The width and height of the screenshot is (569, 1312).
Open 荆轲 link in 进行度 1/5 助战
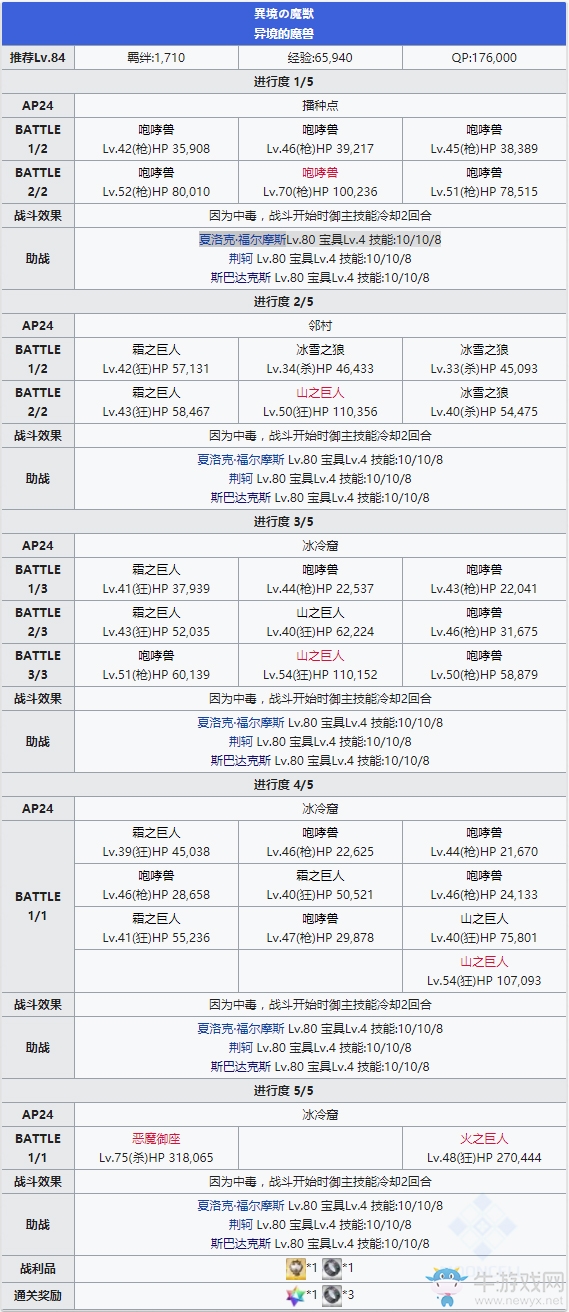[240, 258]
